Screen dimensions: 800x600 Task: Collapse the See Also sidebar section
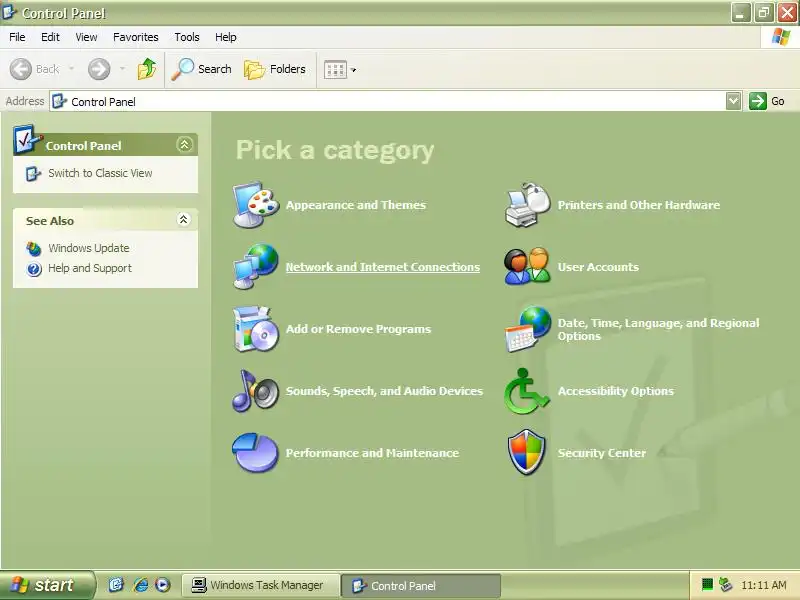[184, 220]
